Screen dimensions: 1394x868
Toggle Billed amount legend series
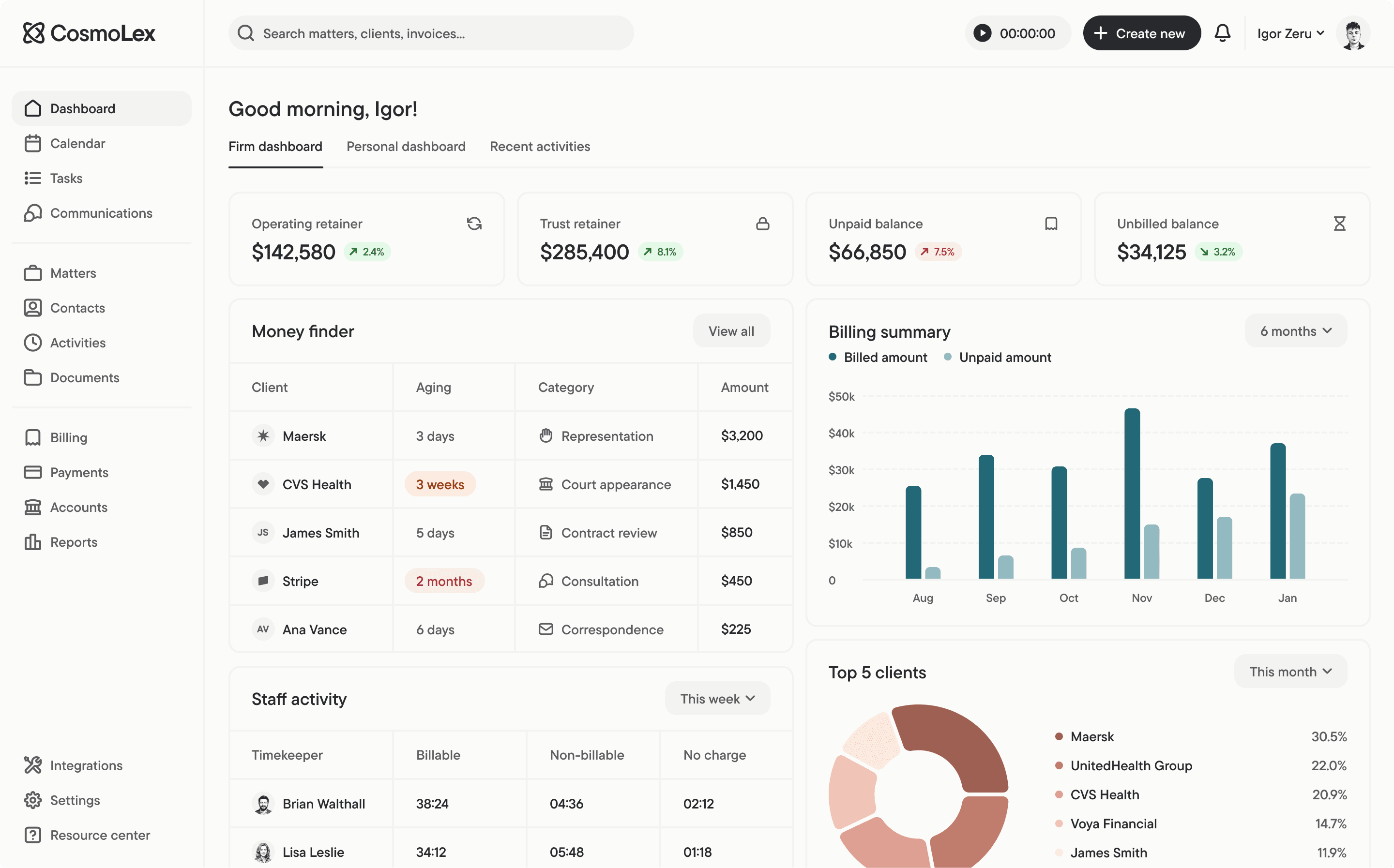[878, 357]
